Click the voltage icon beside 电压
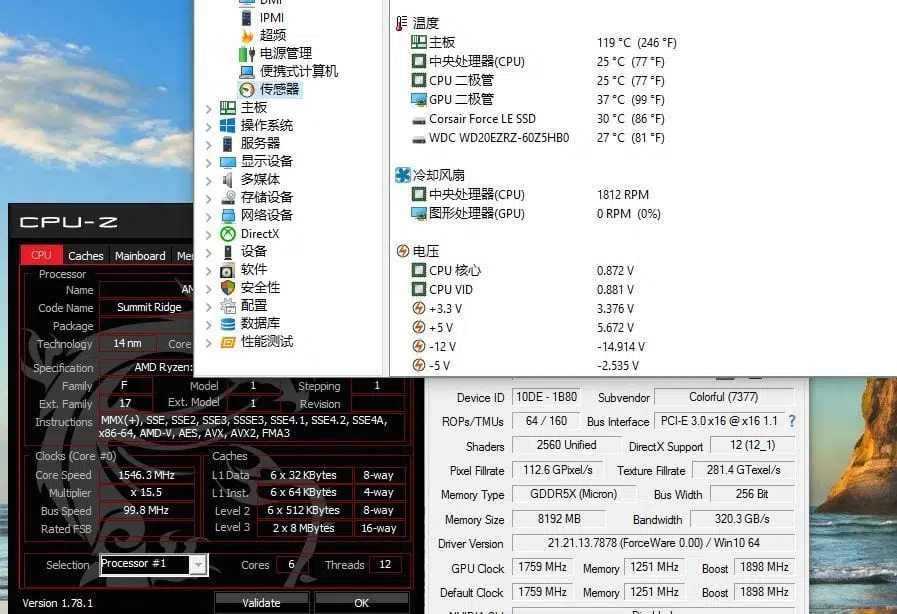This screenshot has height=614, width=897. [x=403, y=251]
